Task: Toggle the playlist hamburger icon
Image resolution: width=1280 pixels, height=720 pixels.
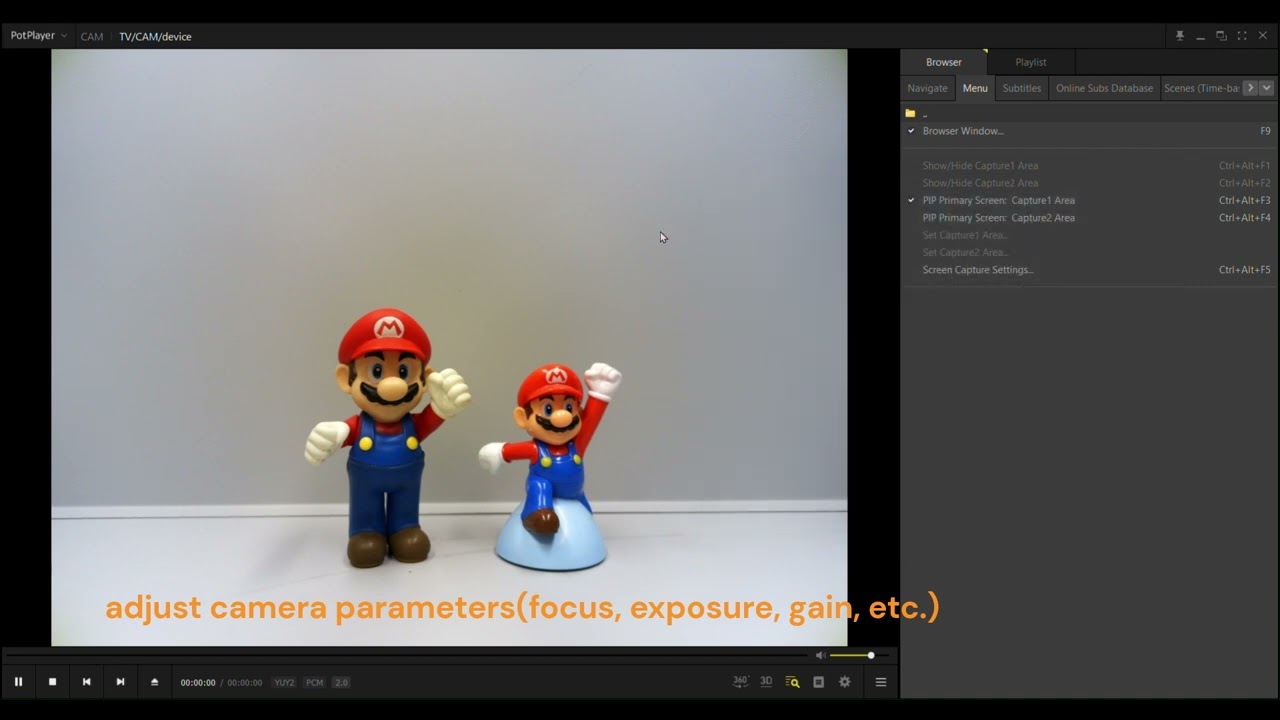Action: tap(881, 682)
